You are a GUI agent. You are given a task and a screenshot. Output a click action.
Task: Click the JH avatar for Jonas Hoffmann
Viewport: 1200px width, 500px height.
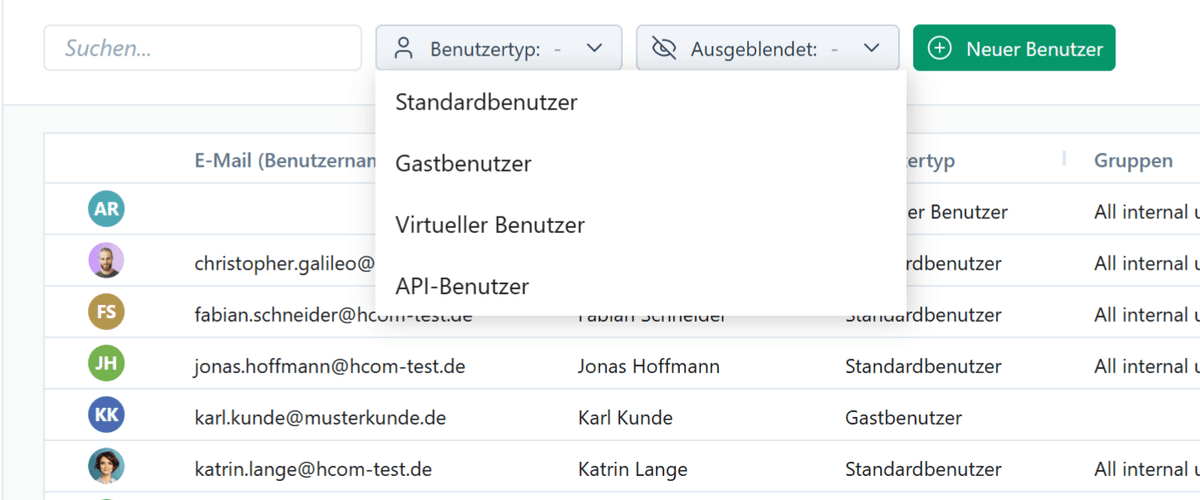106,365
